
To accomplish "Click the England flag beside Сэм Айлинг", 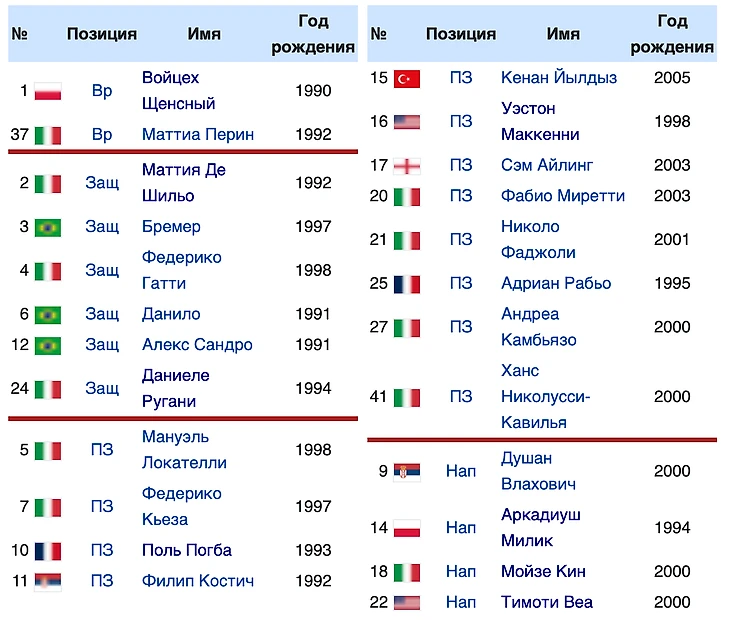I will 407,165.
